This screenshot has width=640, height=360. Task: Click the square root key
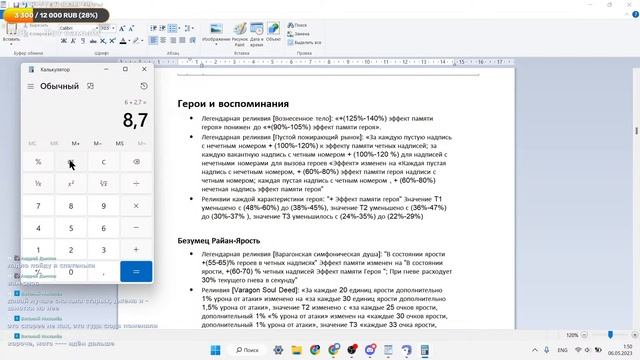pyautogui.click(x=104, y=184)
